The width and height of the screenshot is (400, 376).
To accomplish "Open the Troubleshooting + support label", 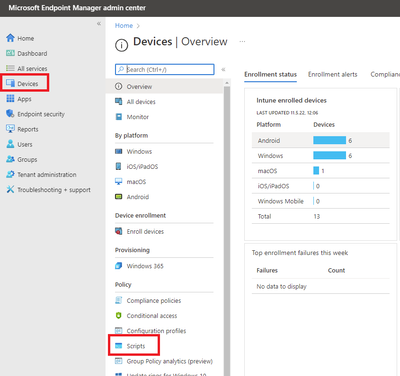I will [x=54, y=190].
